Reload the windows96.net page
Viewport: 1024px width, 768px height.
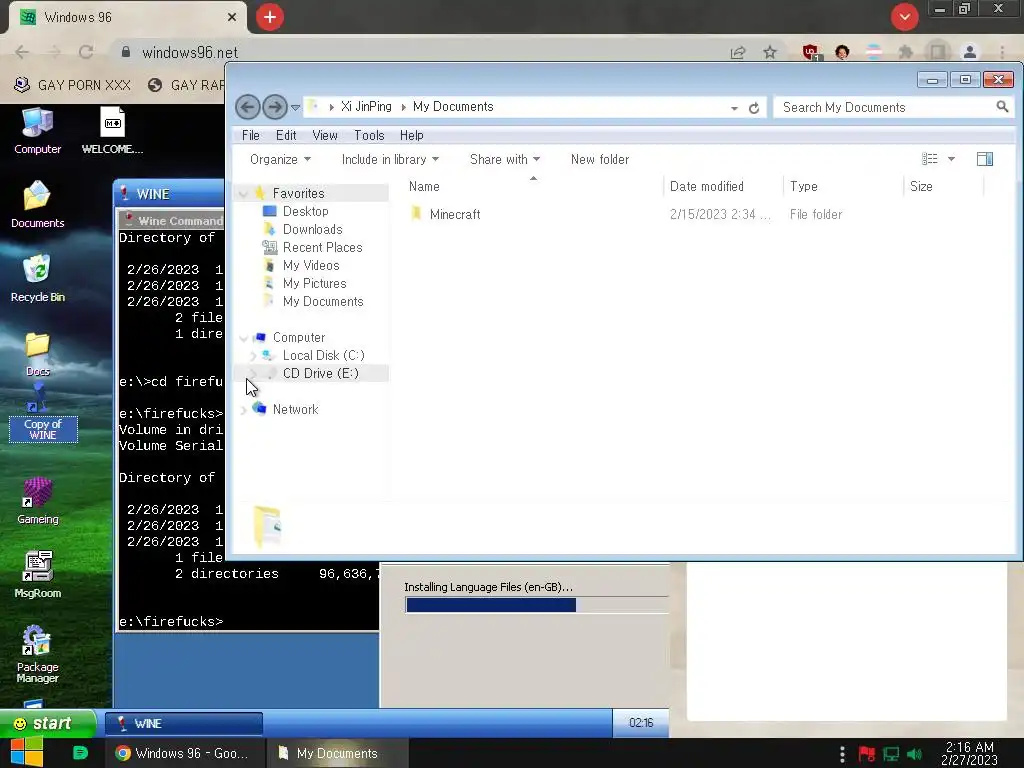tap(86, 52)
